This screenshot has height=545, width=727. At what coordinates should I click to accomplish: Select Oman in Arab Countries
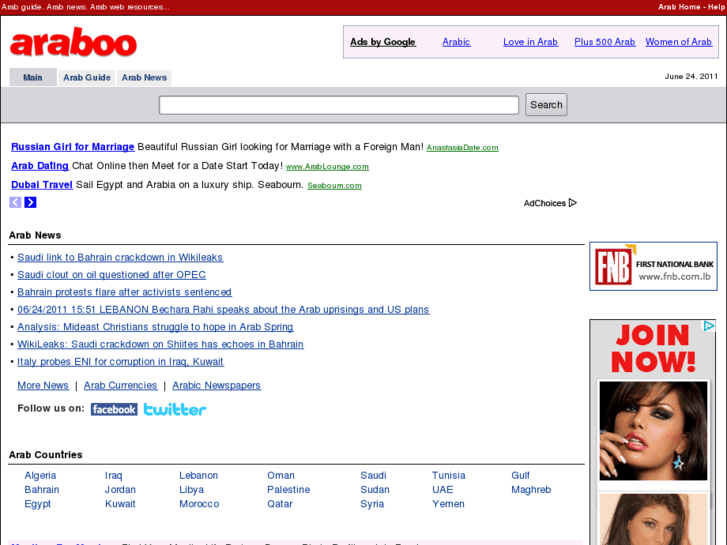coord(281,475)
